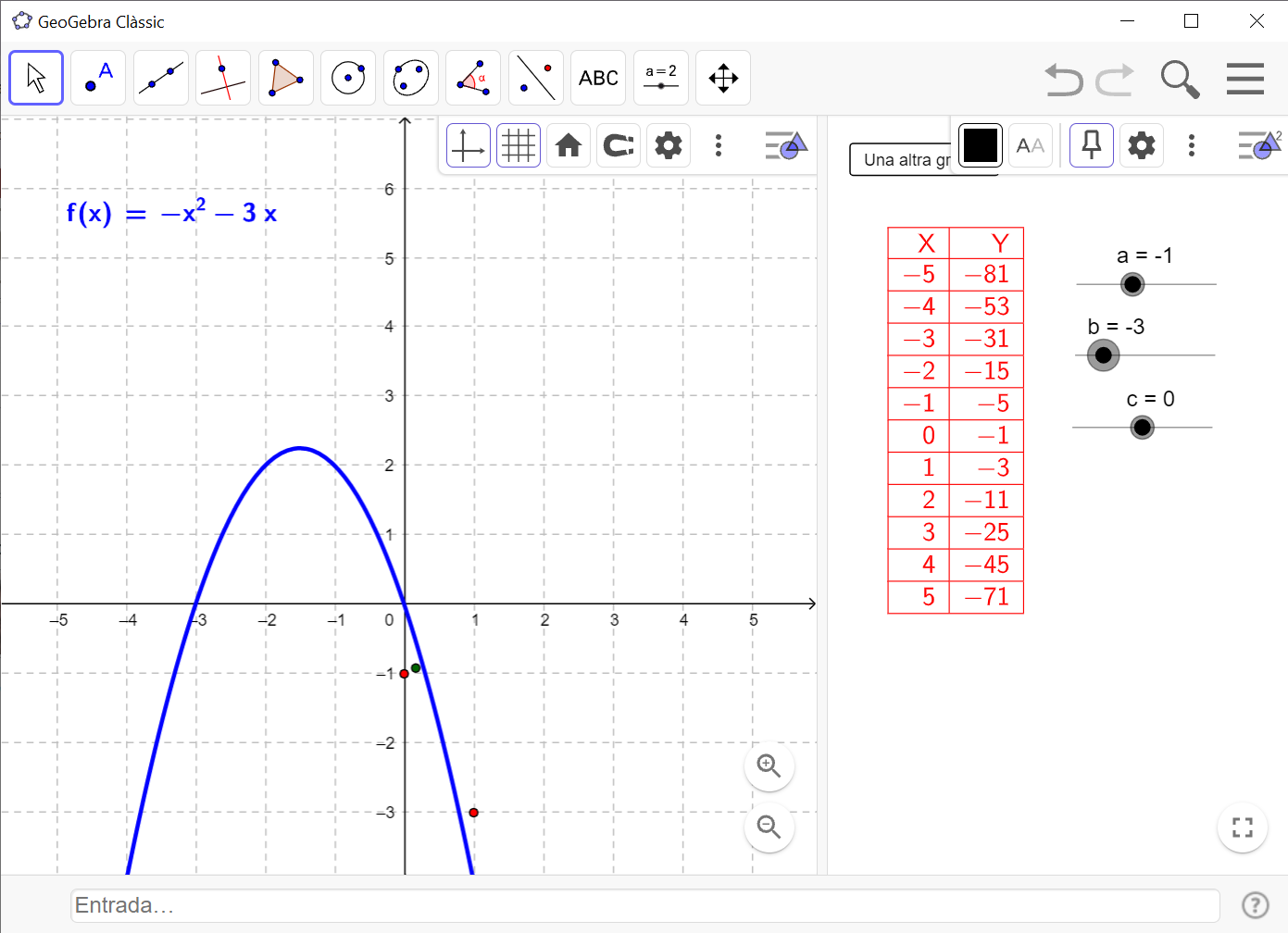Select the red point on the y-axis
The image size is (1288, 933).
[405, 674]
